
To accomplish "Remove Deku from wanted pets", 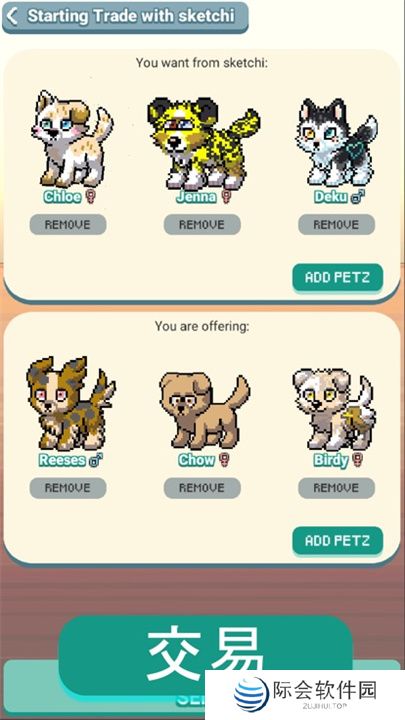I will (x=337, y=225).
